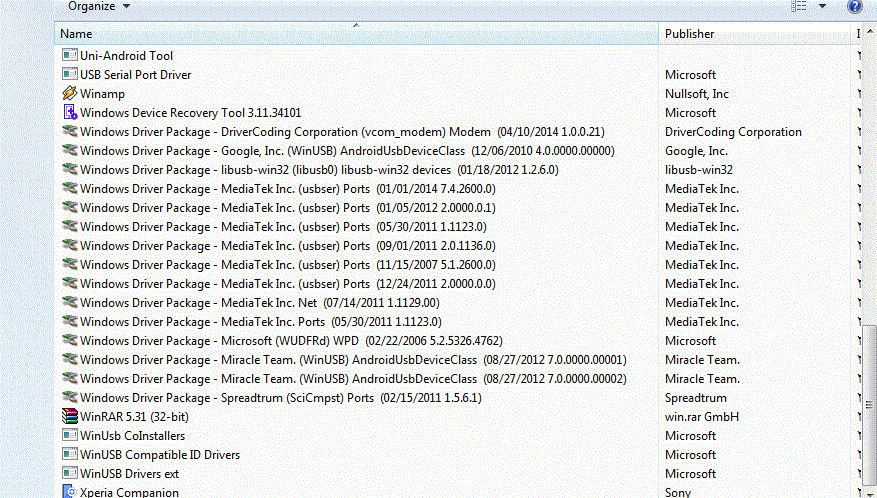Click icon of MediaTek usbser 5.1.2600.0 entry
The height and width of the screenshot is (498, 877).
[x=69, y=264]
